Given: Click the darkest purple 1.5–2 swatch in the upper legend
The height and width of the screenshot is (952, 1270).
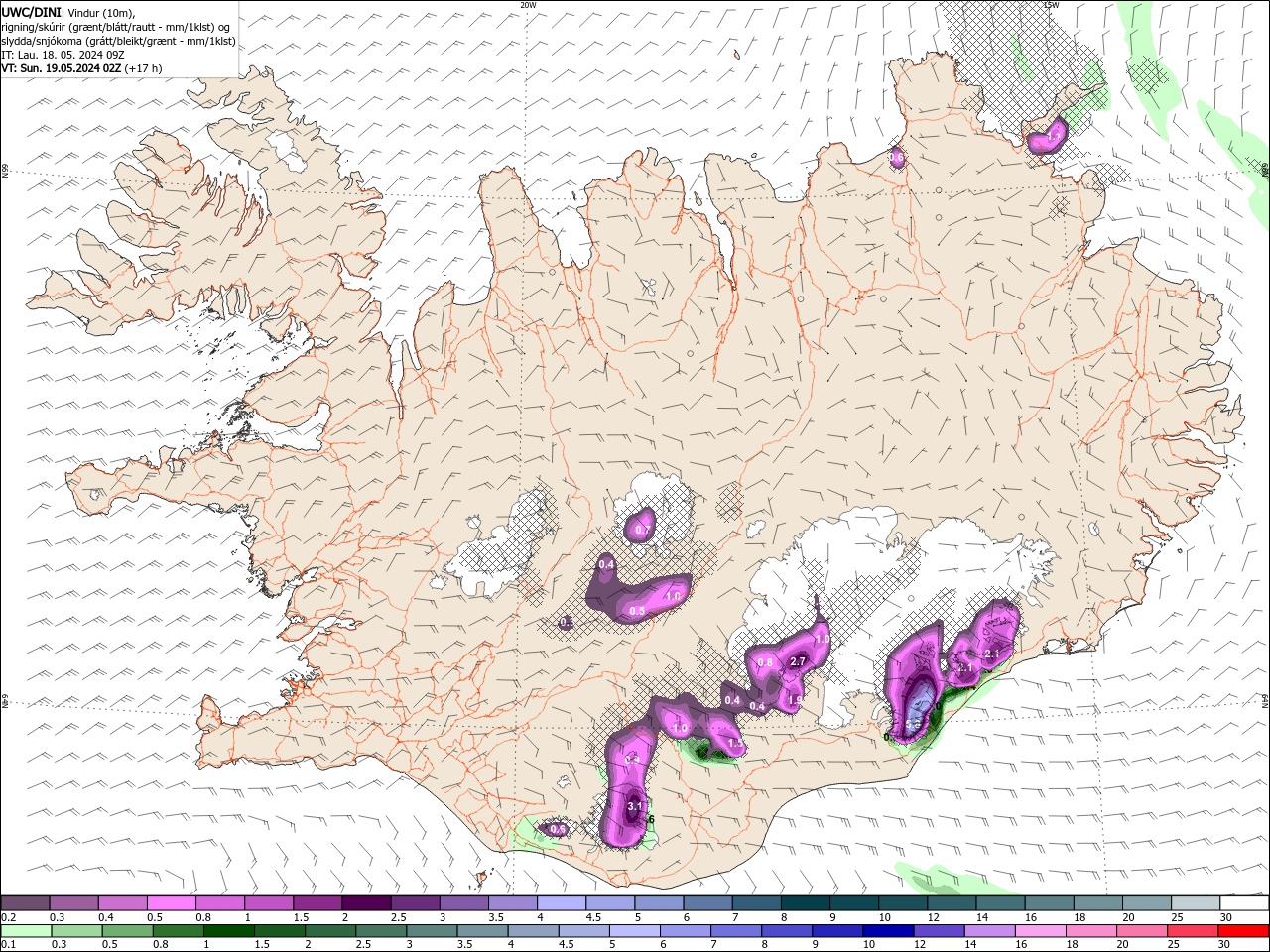Looking at the screenshot, I should tap(366, 903).
